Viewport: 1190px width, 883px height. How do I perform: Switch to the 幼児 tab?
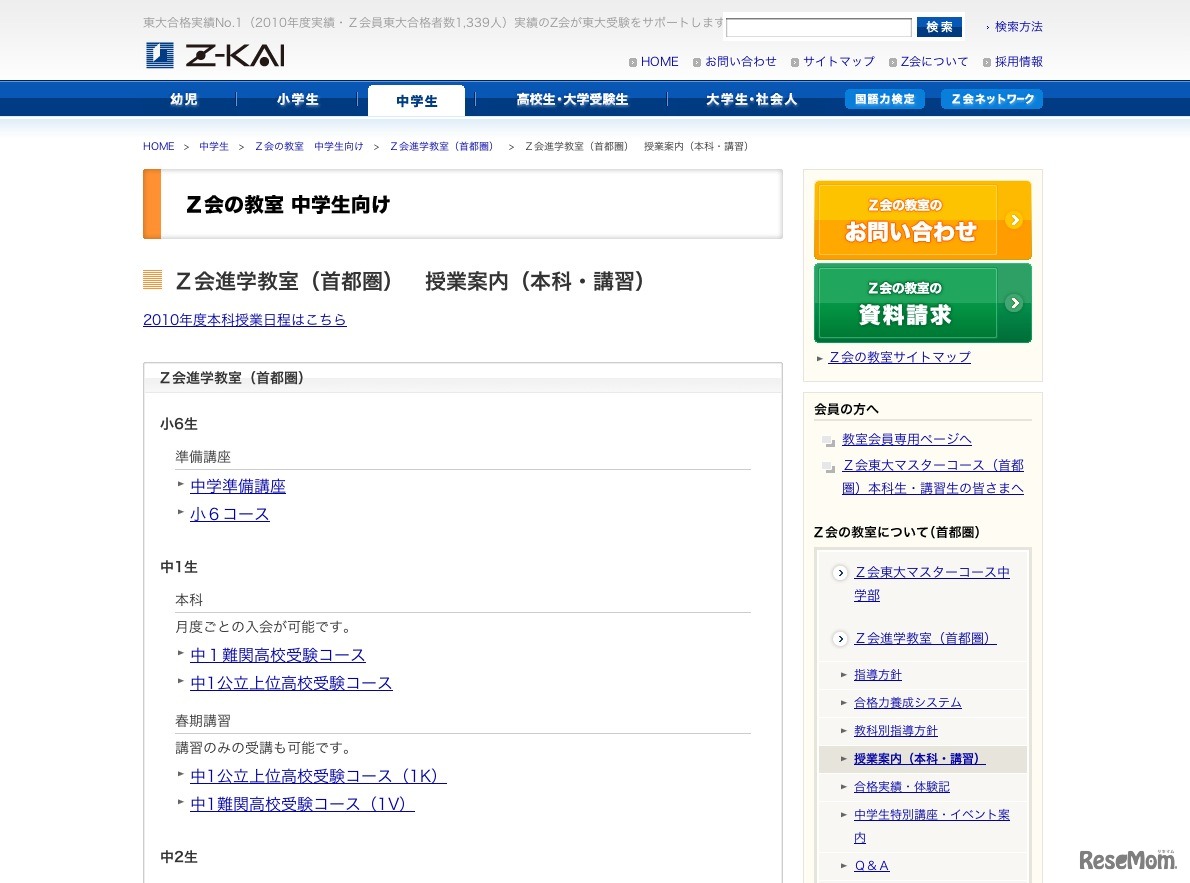(x=183, y=99)
